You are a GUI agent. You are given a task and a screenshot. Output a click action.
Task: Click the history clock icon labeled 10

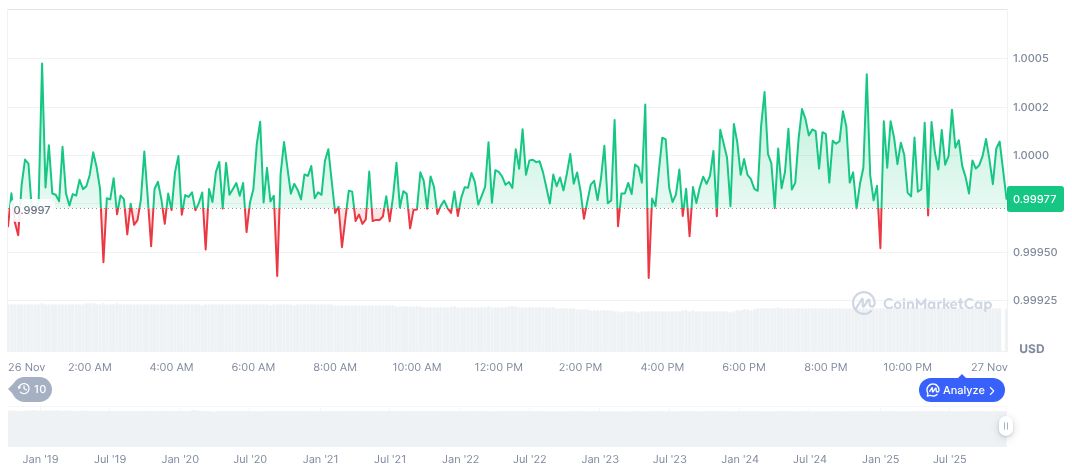(x=29, y=389)
